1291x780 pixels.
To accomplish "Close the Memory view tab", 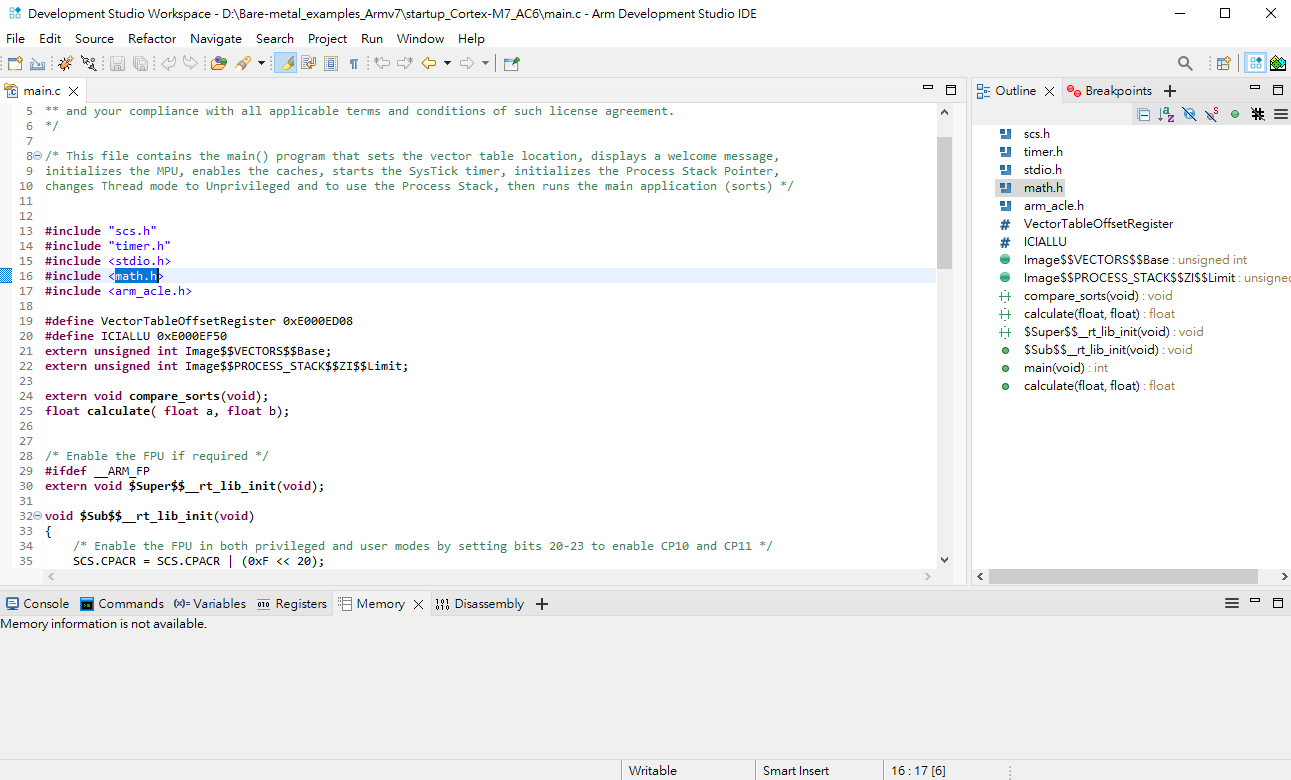I will point(418,604).
